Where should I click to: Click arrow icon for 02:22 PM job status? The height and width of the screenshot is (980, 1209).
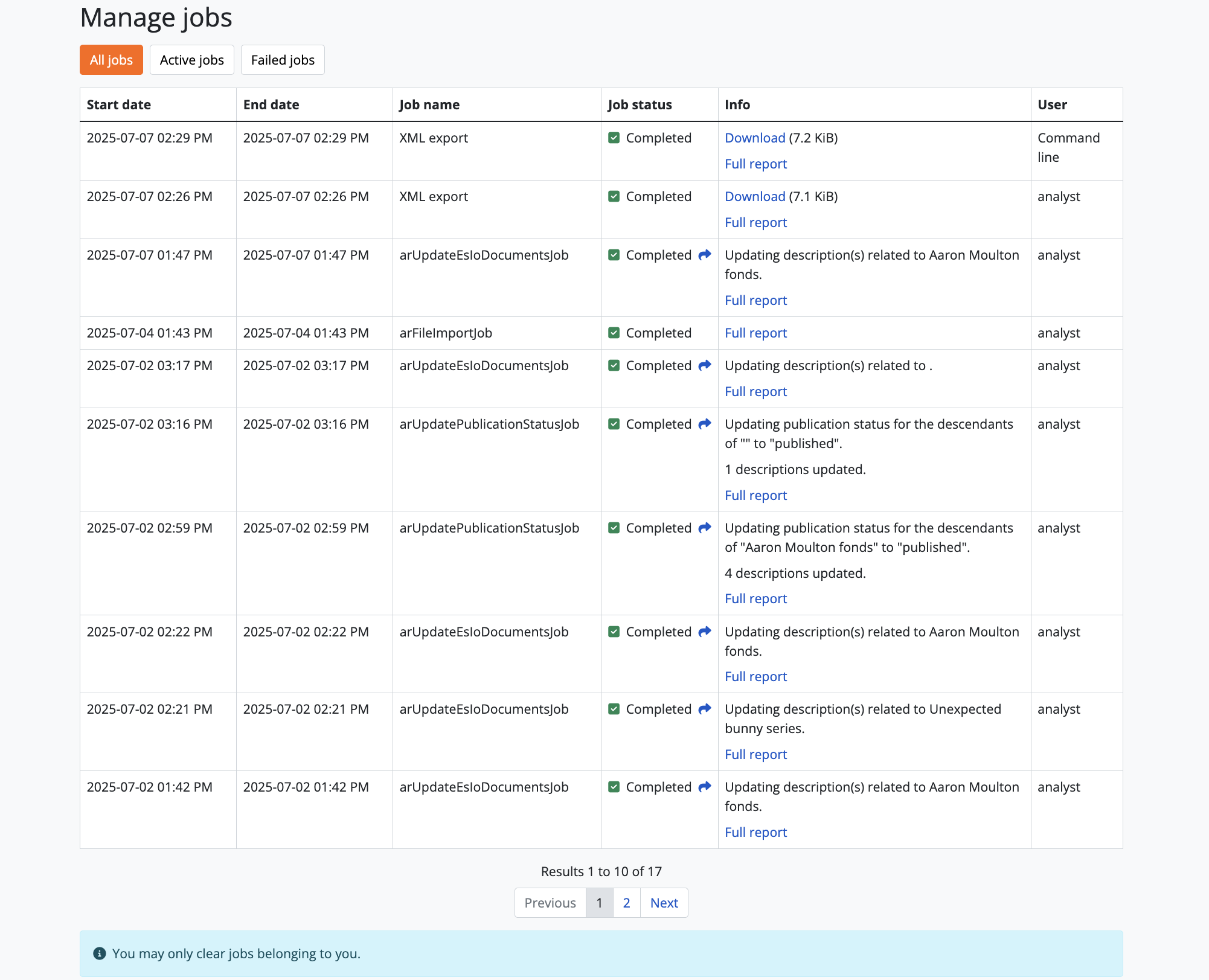point(704,632)
